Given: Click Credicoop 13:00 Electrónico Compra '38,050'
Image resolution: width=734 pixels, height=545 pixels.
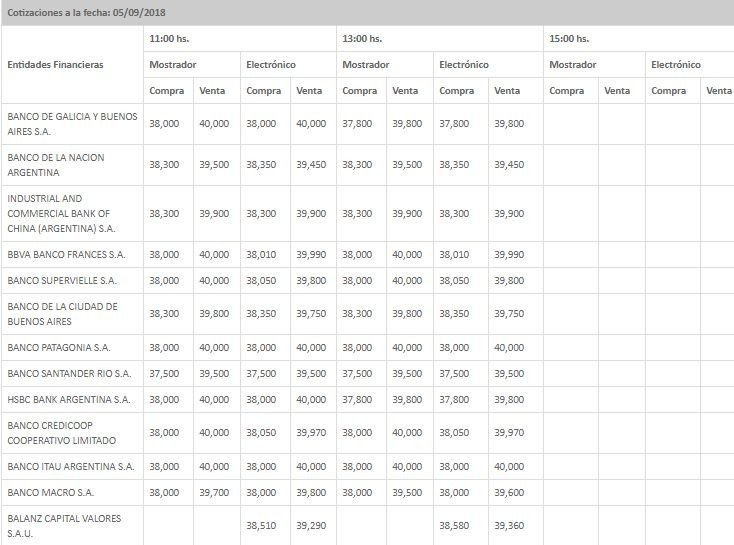Looking at the screenshot, I should (454, 433).
